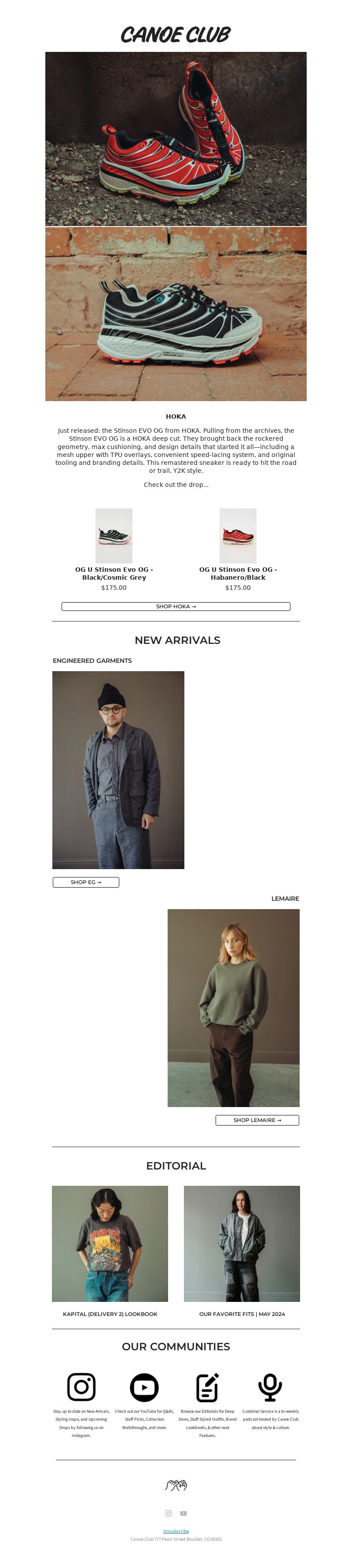Open the Kapital (Delivery 2) Lookbook link
The height and width of the screenshot is (1568, 352).
pyautogui.click(x=110, y=1314)
